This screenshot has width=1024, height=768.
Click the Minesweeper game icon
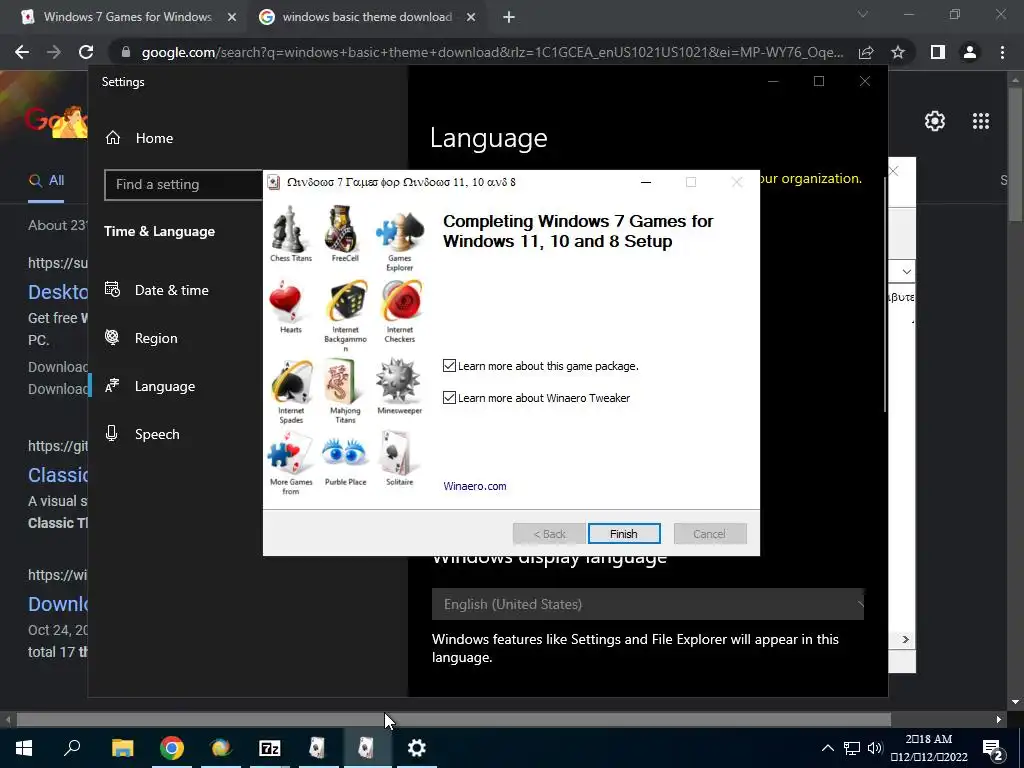tap(398, 381)
